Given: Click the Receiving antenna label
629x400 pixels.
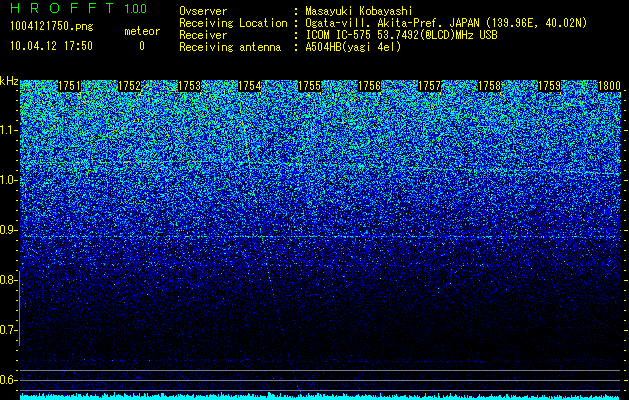Looking at the screenshot, I should pyautogui.click(x=230, y=47).
